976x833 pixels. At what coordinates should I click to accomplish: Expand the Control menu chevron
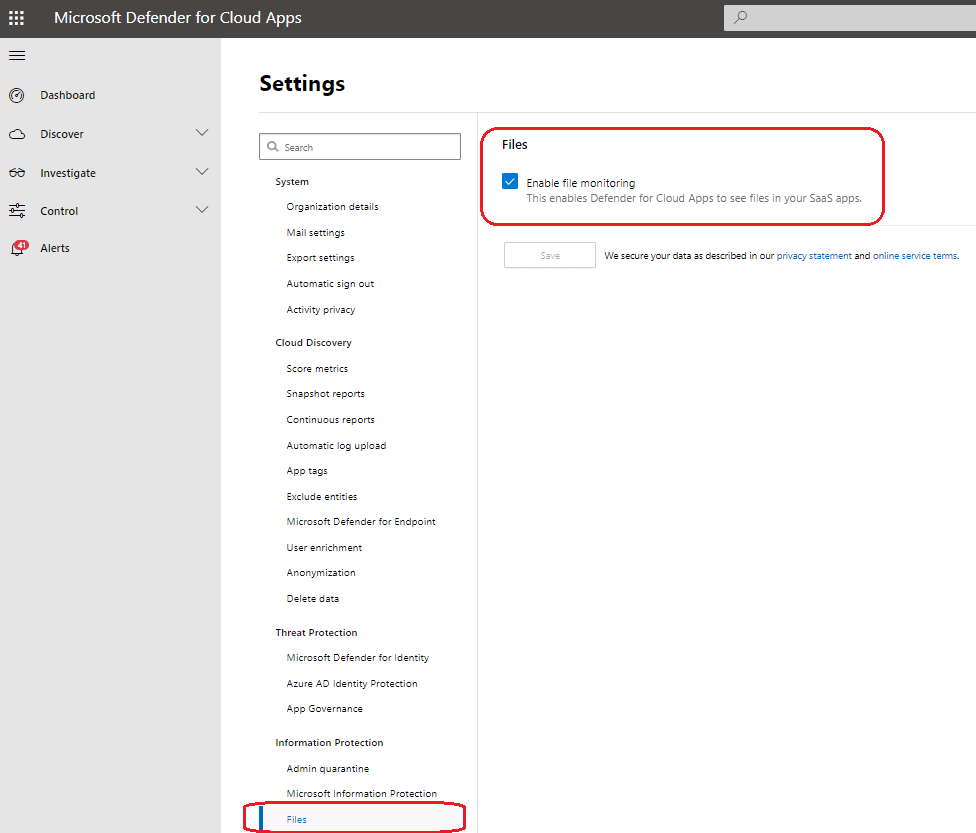(202, 210)
